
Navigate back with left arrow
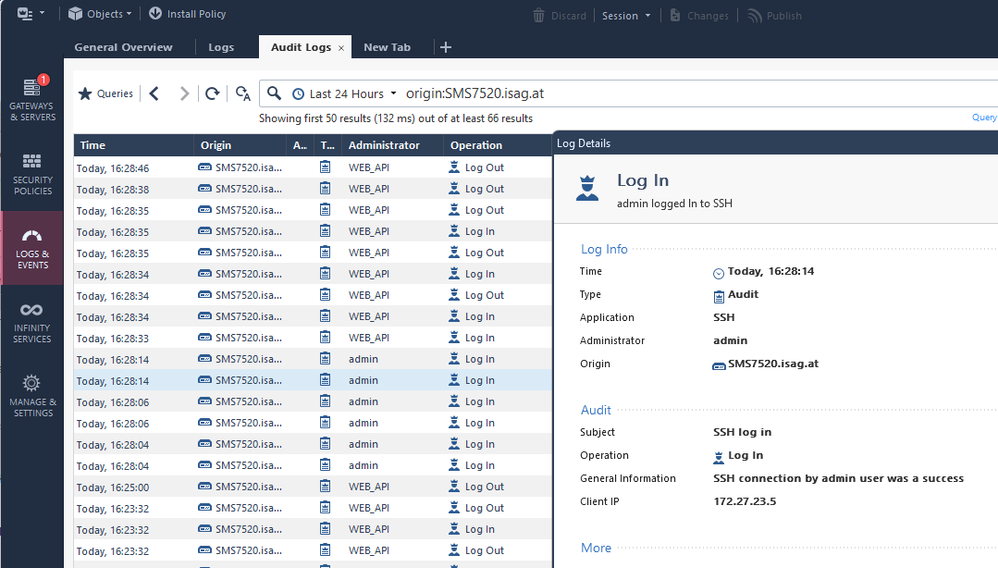[154, 93]
